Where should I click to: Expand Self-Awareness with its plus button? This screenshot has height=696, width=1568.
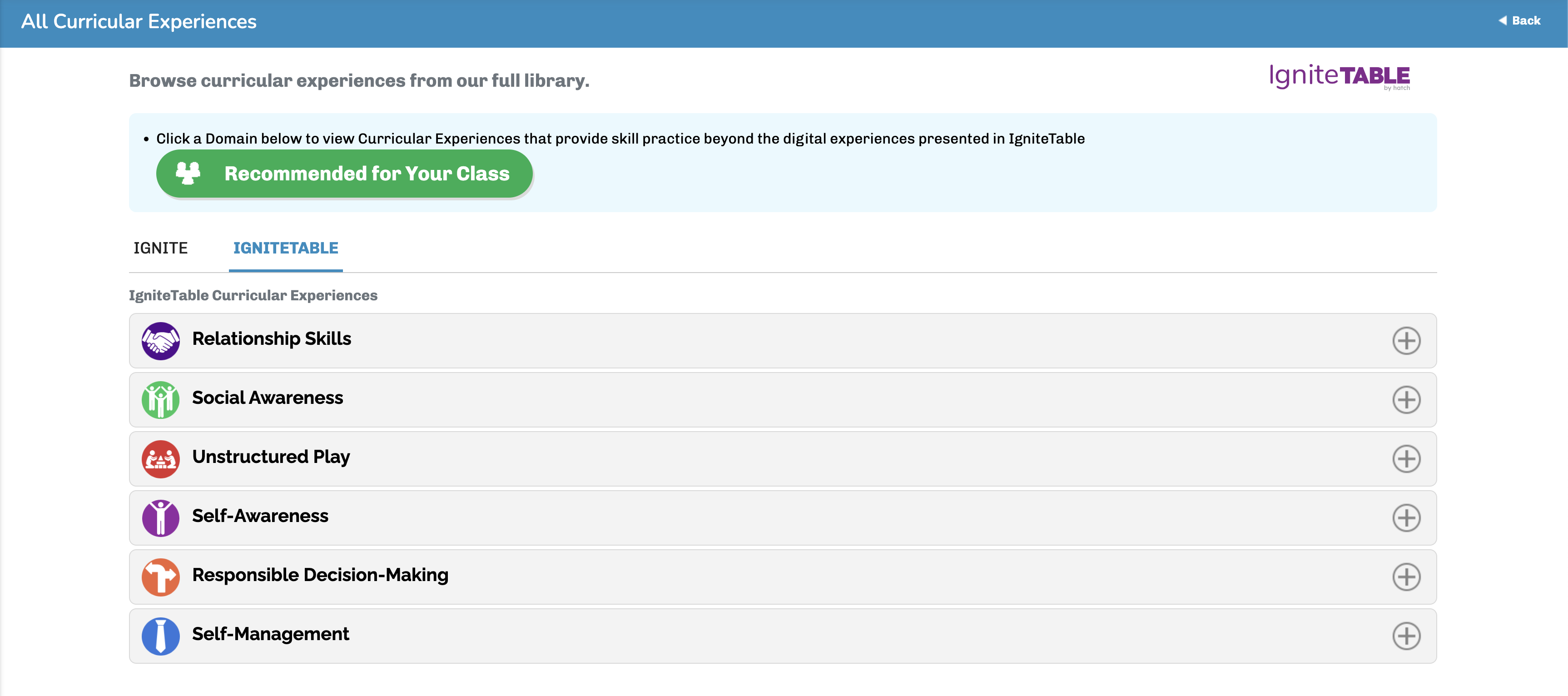pyautogui.click(x=1406, y=517)
